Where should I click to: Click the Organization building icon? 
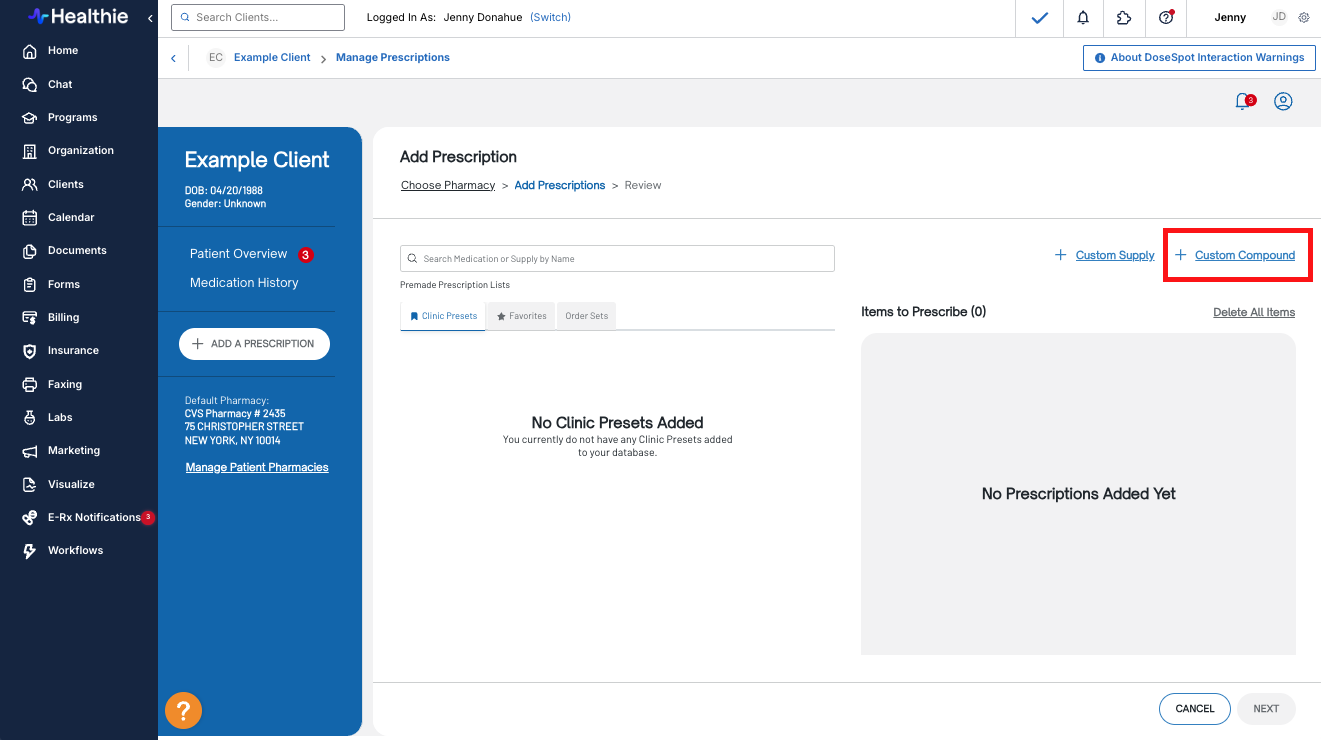point(30,151)
